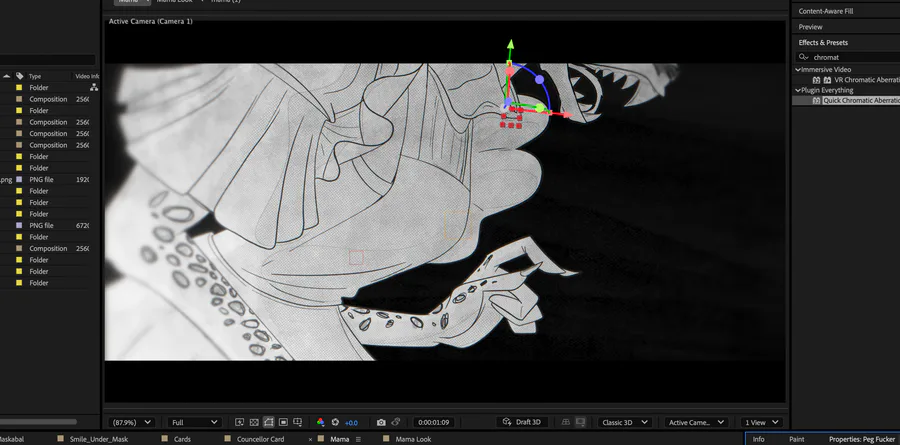
Task: Open the Full resolution dropdown
Action: click(x=194, y=422)
